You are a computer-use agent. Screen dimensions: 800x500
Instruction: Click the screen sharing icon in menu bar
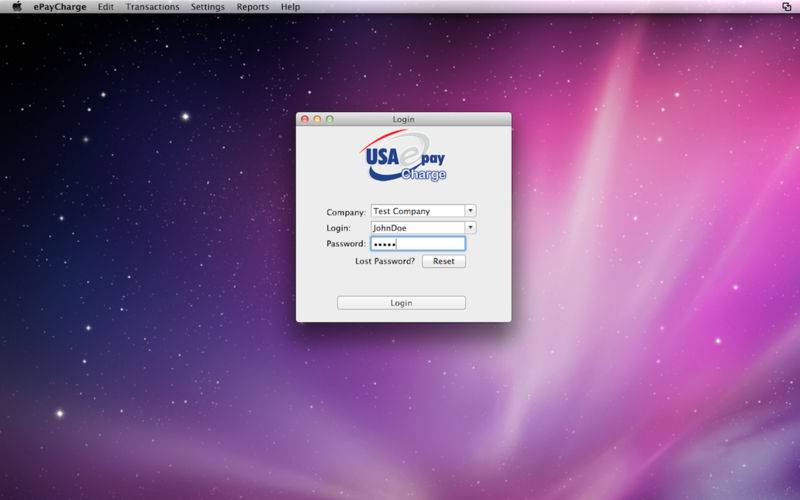point(786,7)
